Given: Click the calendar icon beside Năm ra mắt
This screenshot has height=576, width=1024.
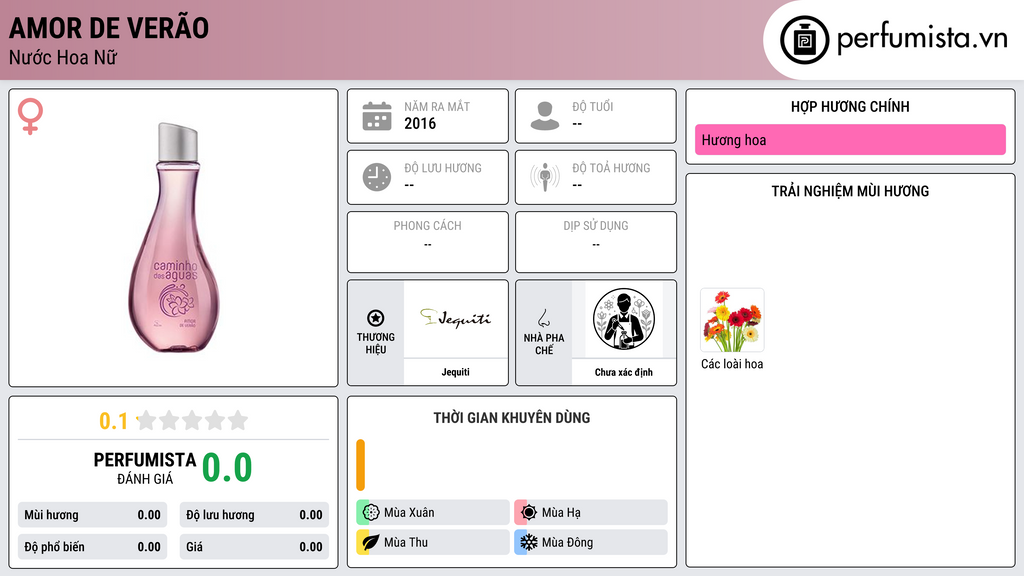Looking at the screenshot, I should point(377,116).
